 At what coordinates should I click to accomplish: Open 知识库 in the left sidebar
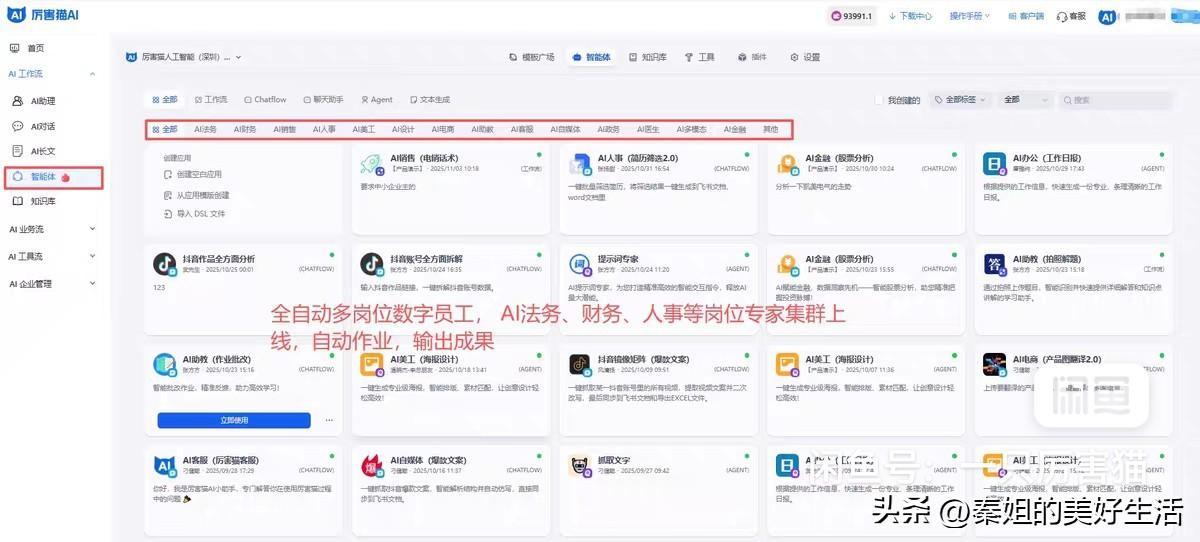pos(35,201)
